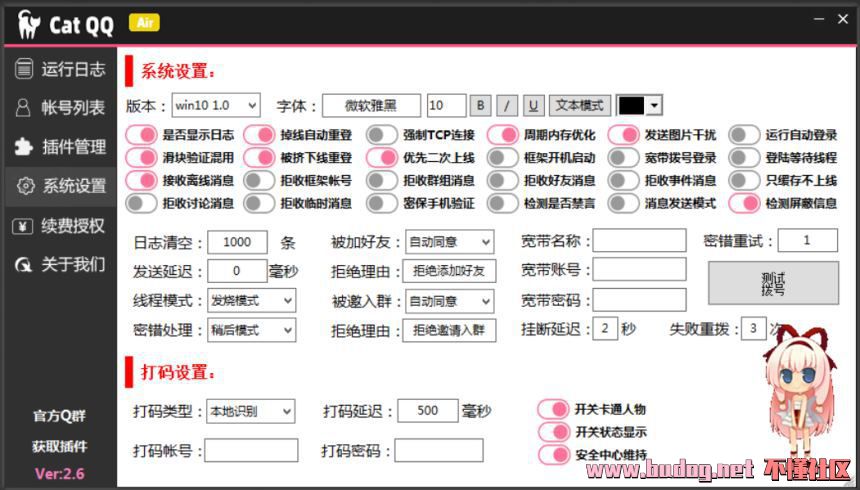Toggle 掉线自动重登 switch
Screen dimensions: 860x490
[x=259, y=135]
